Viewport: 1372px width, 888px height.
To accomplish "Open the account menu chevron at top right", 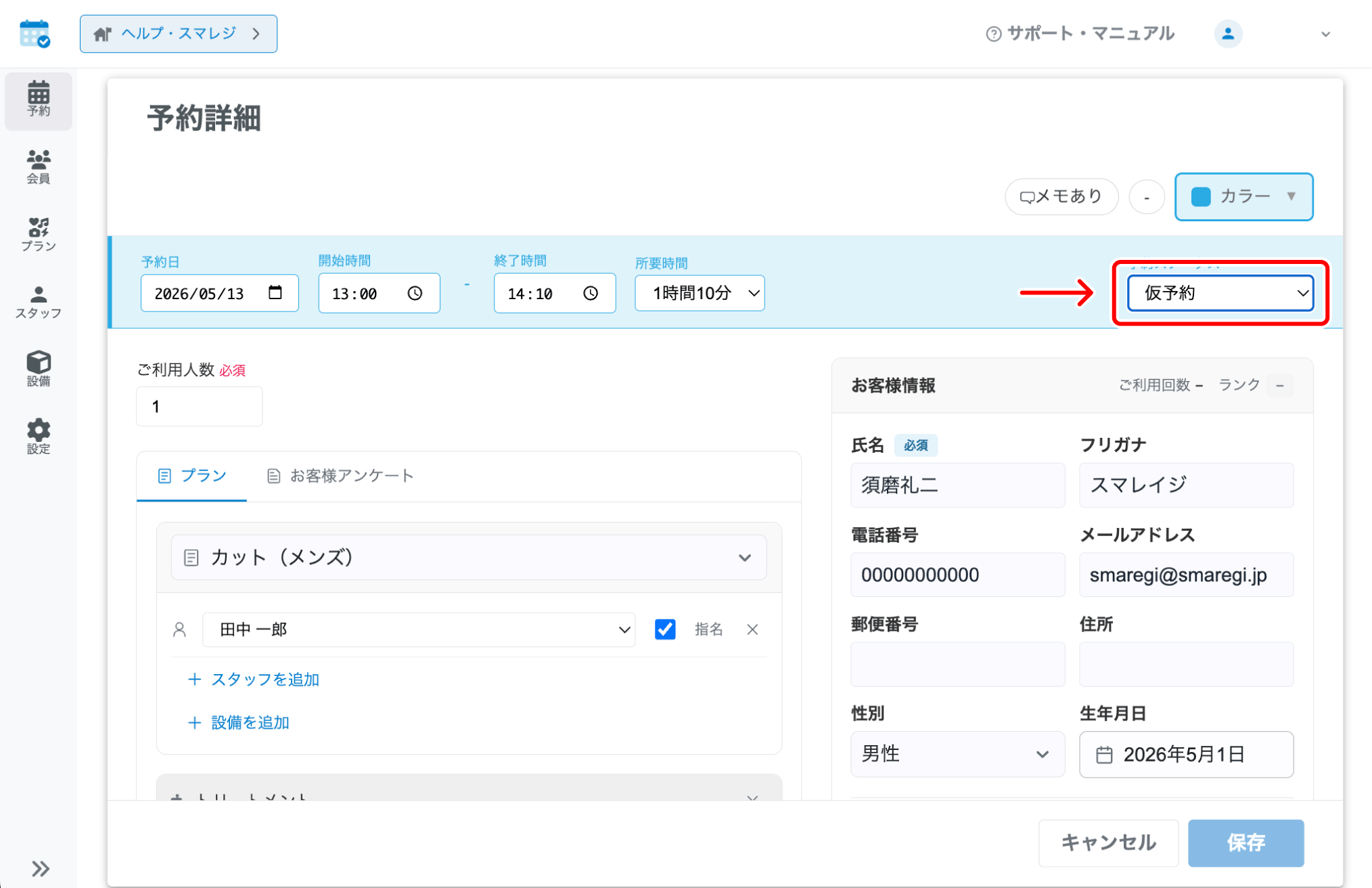I will 1325,34.
